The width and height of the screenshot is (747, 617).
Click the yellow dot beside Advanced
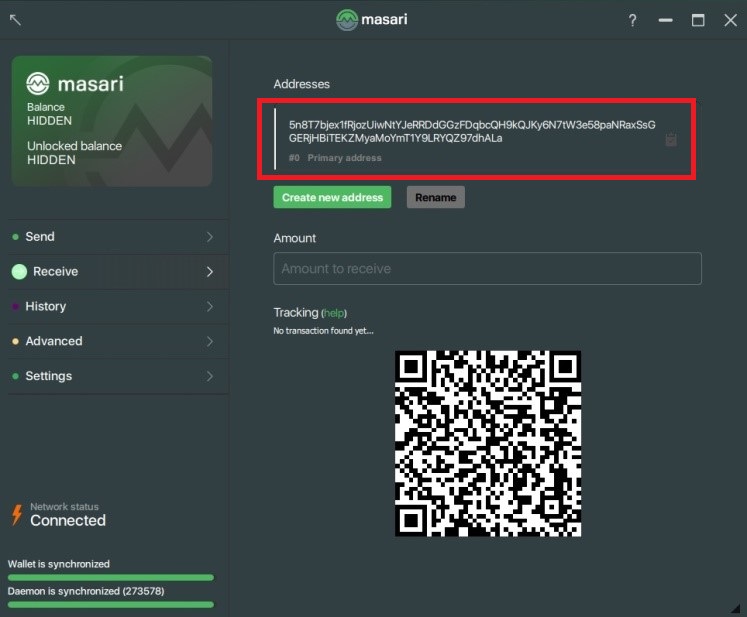tap(15, 341)
